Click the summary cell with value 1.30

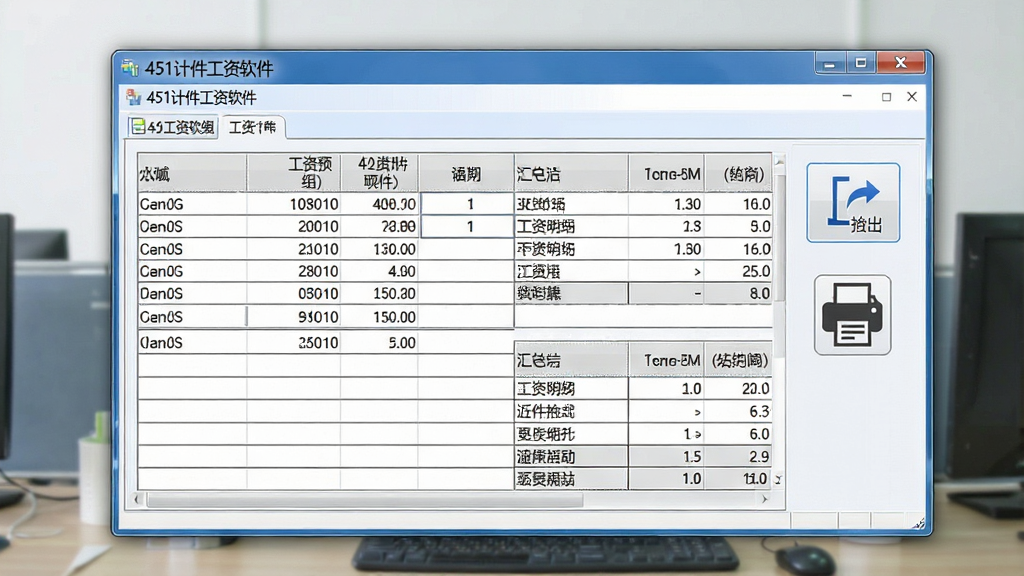[666, 204]
